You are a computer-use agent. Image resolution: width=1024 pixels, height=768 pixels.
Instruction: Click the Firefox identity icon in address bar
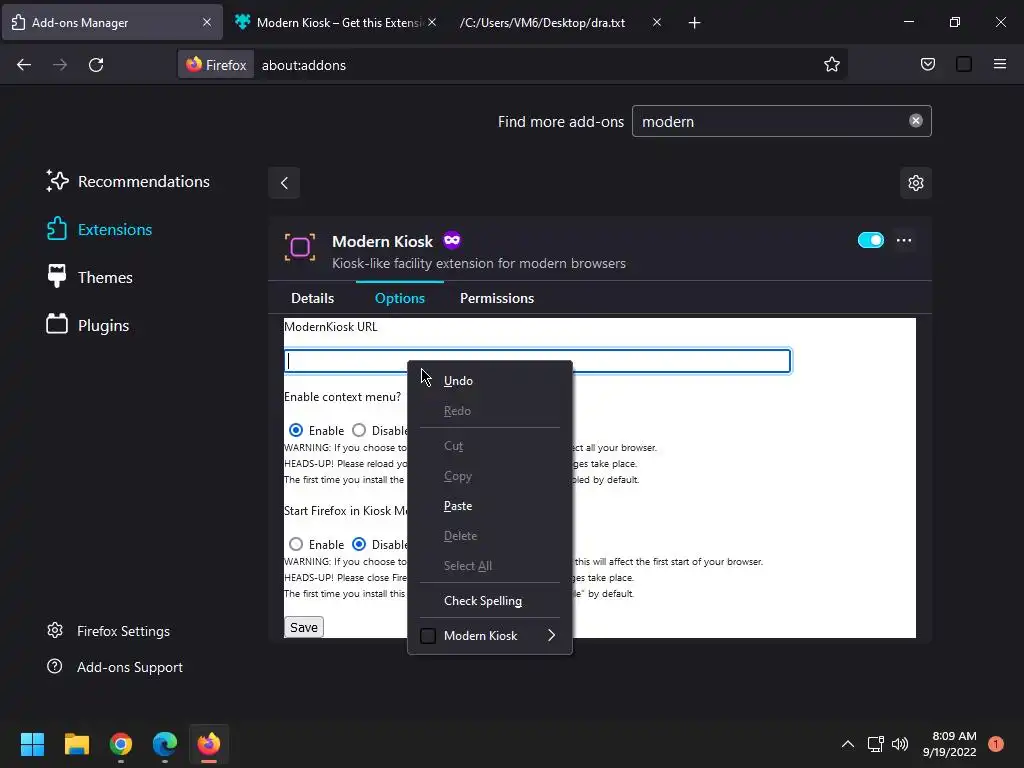(216, 65)
